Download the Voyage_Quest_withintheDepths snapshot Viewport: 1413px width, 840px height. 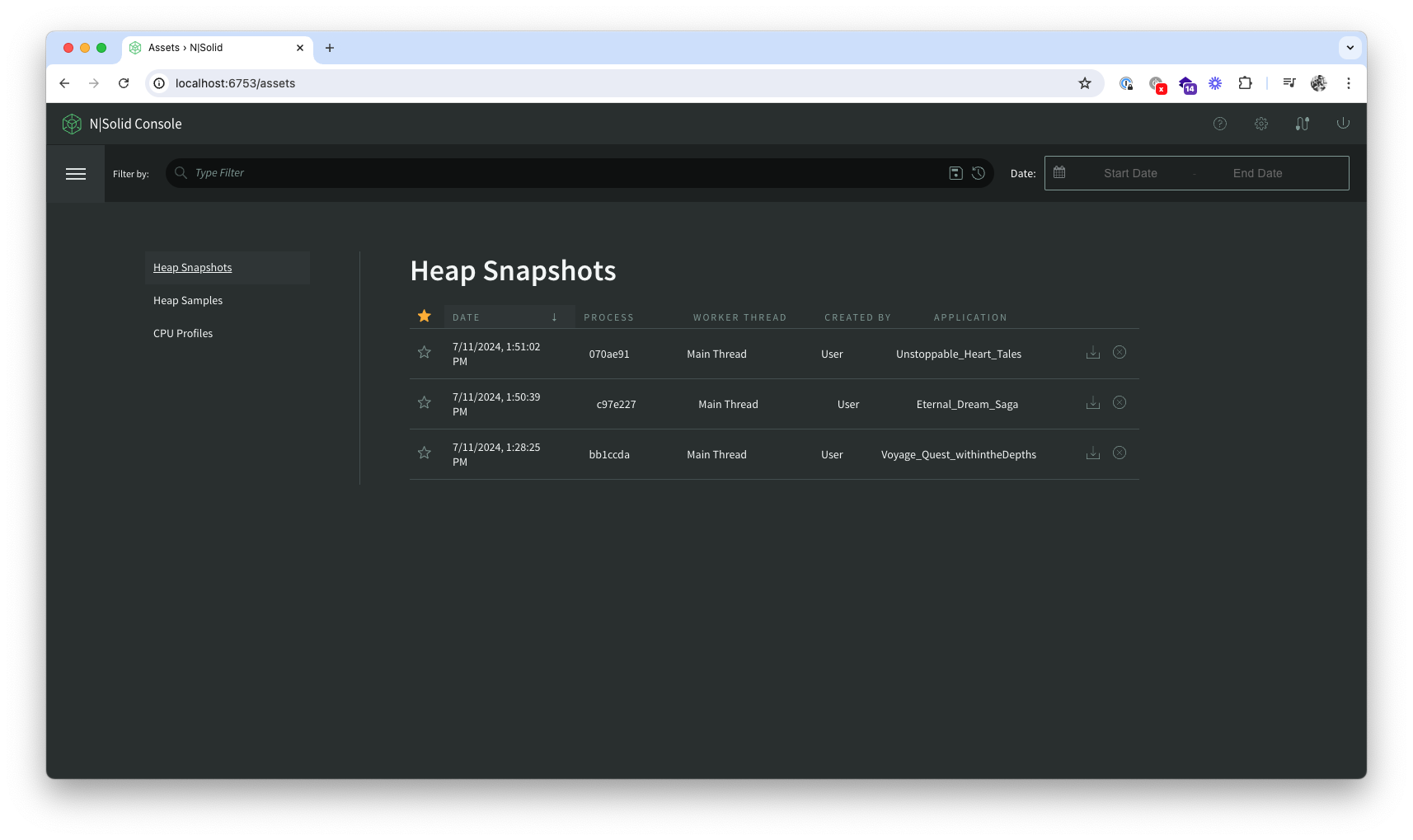pos(1093,453)
